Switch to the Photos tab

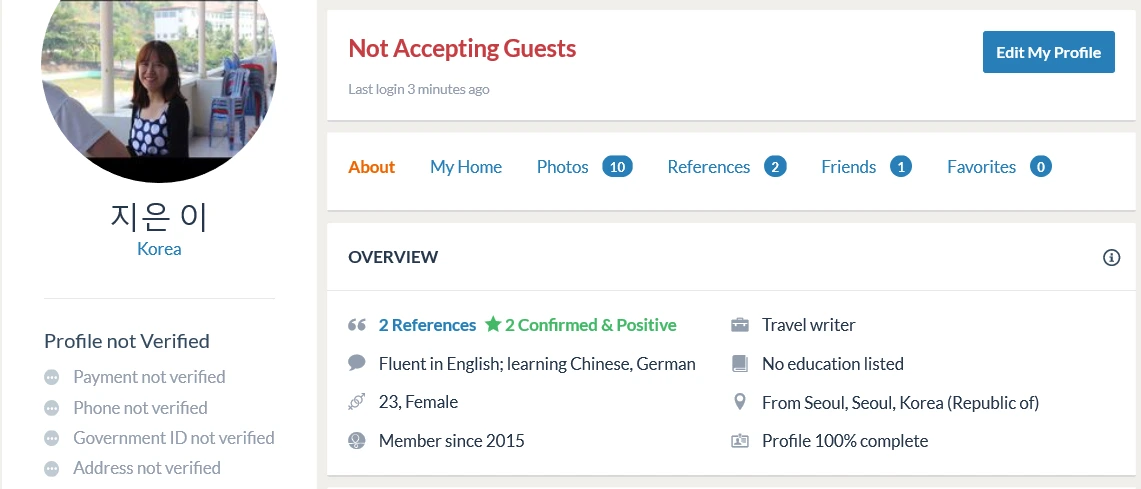click(562, 167)
